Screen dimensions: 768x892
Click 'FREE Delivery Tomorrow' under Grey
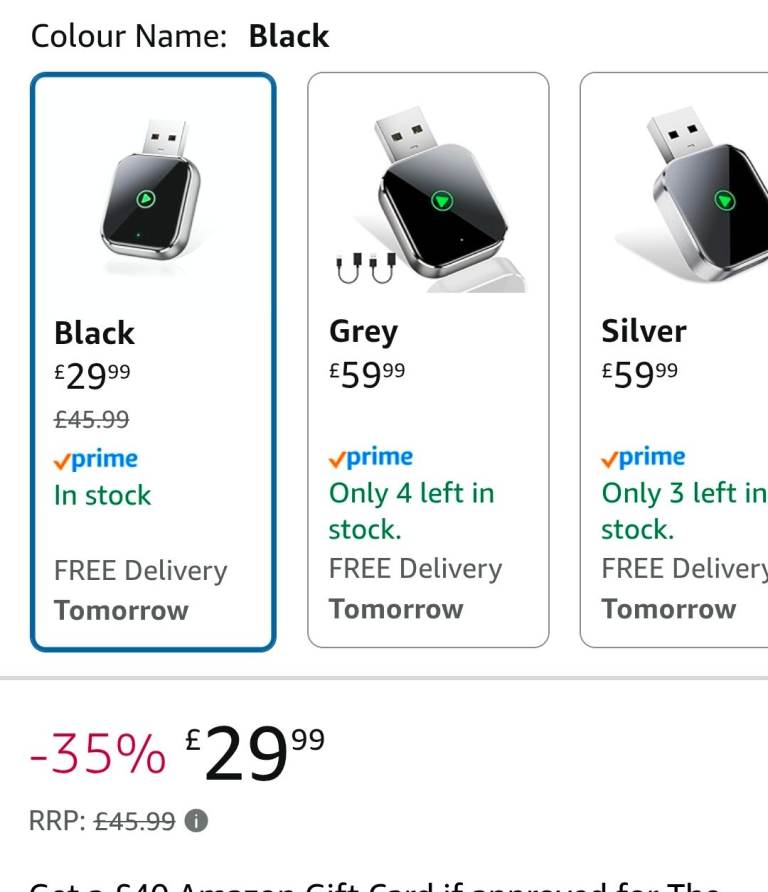click(x=415, y=589)
